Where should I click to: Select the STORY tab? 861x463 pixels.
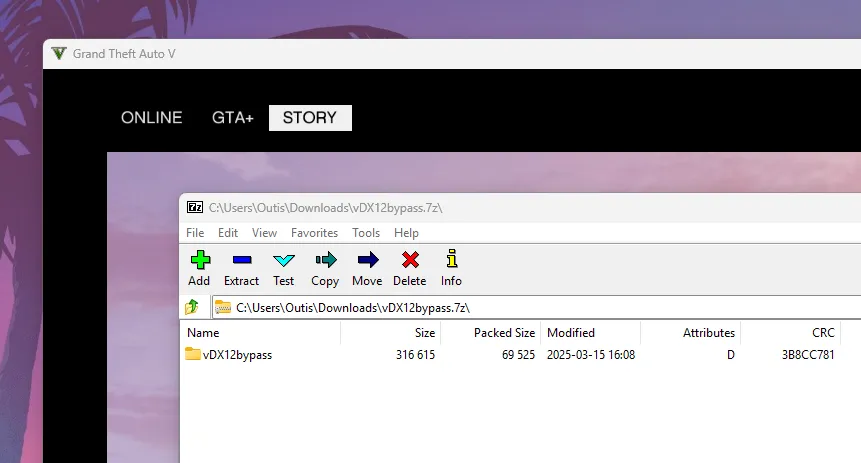[310, 118]
